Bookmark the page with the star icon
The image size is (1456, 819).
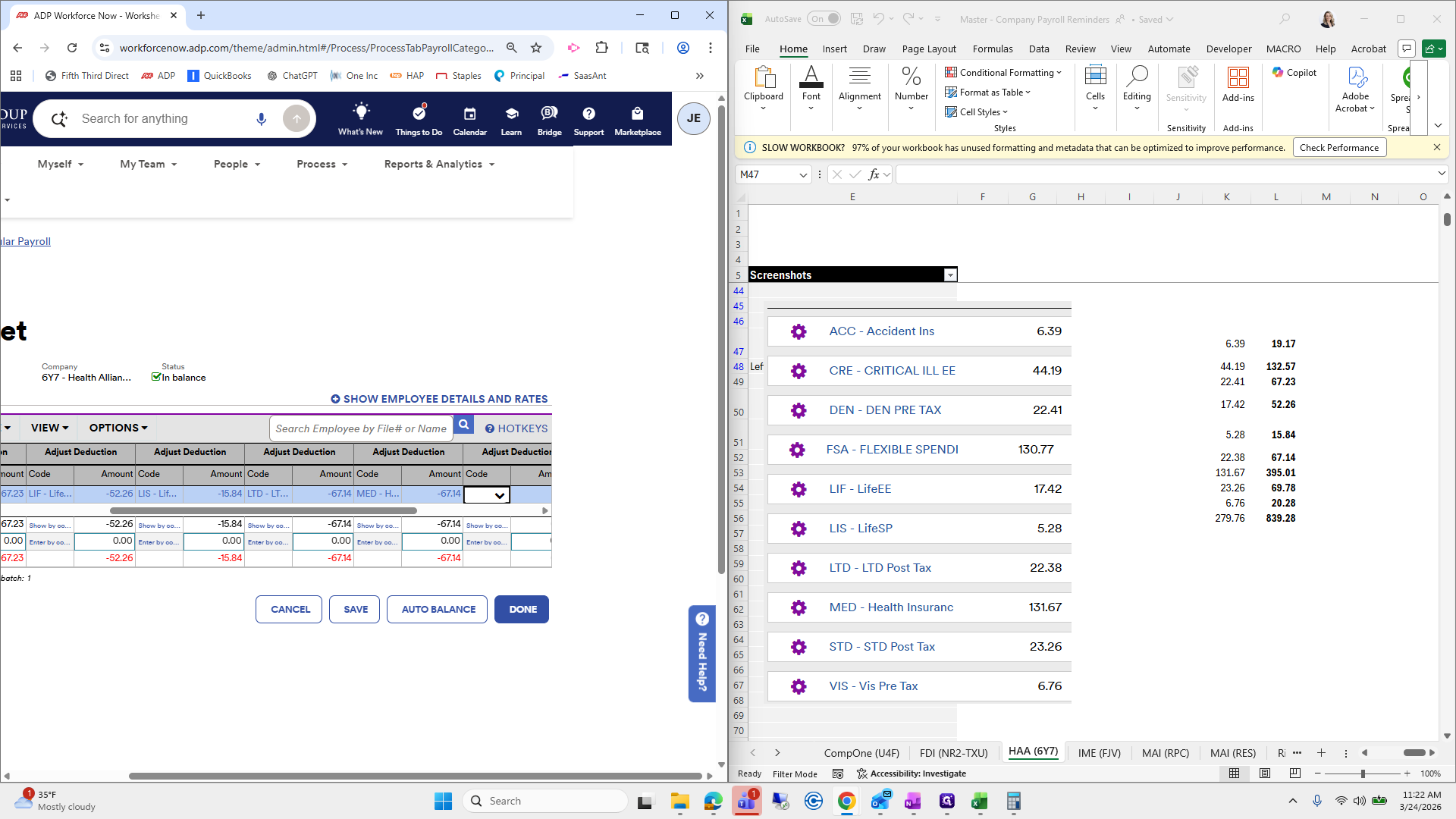pos(536,47)
